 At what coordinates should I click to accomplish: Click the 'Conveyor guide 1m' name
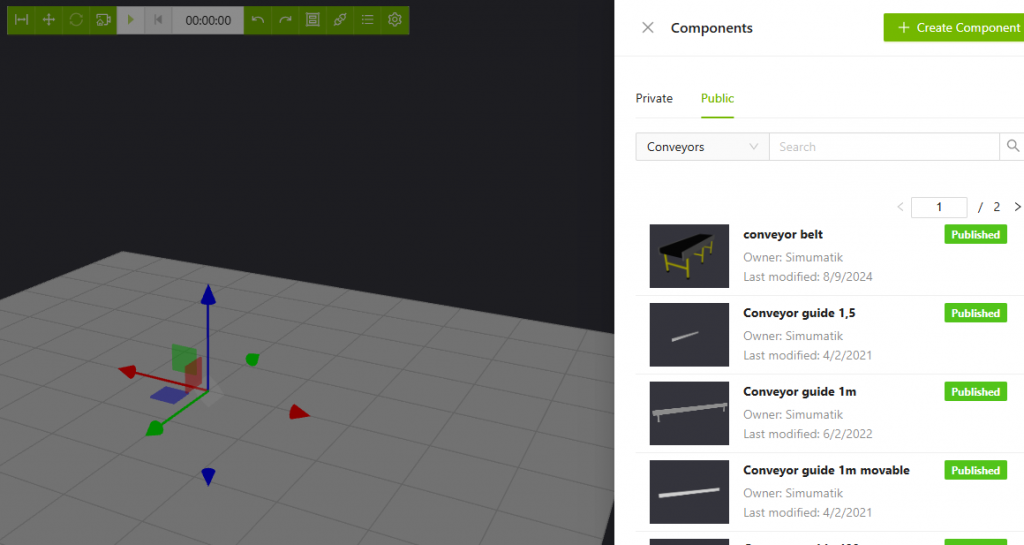[x=799, y=392]
